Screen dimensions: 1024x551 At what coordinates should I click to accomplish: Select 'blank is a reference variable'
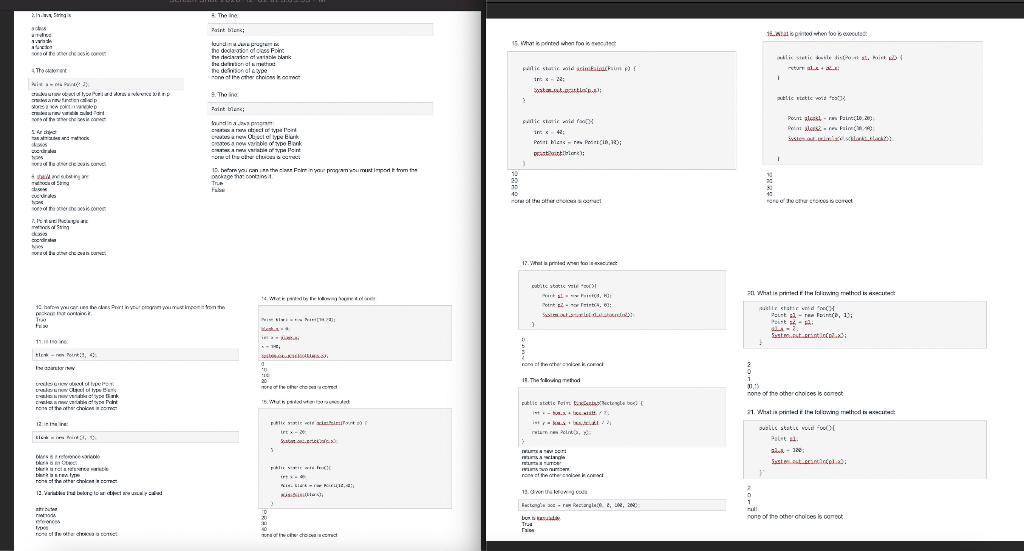click(x=67, y=456)
